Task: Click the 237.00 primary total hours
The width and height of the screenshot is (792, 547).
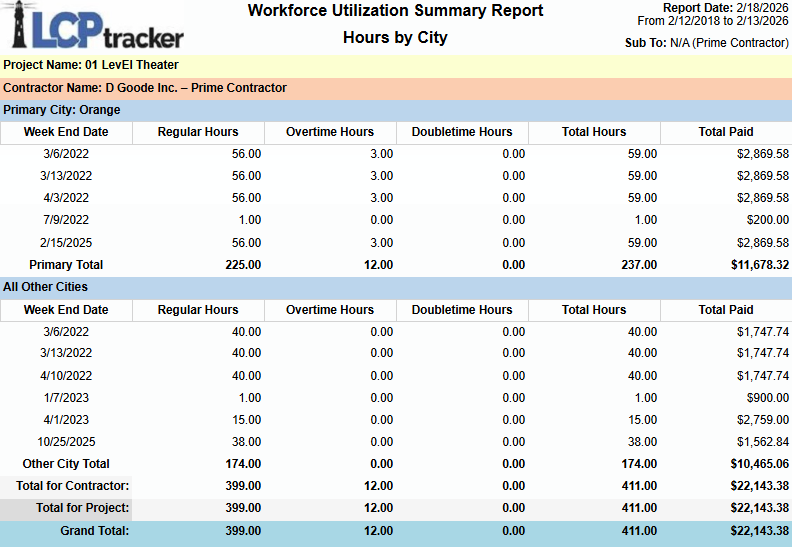Action: click(x=639, y=265)
